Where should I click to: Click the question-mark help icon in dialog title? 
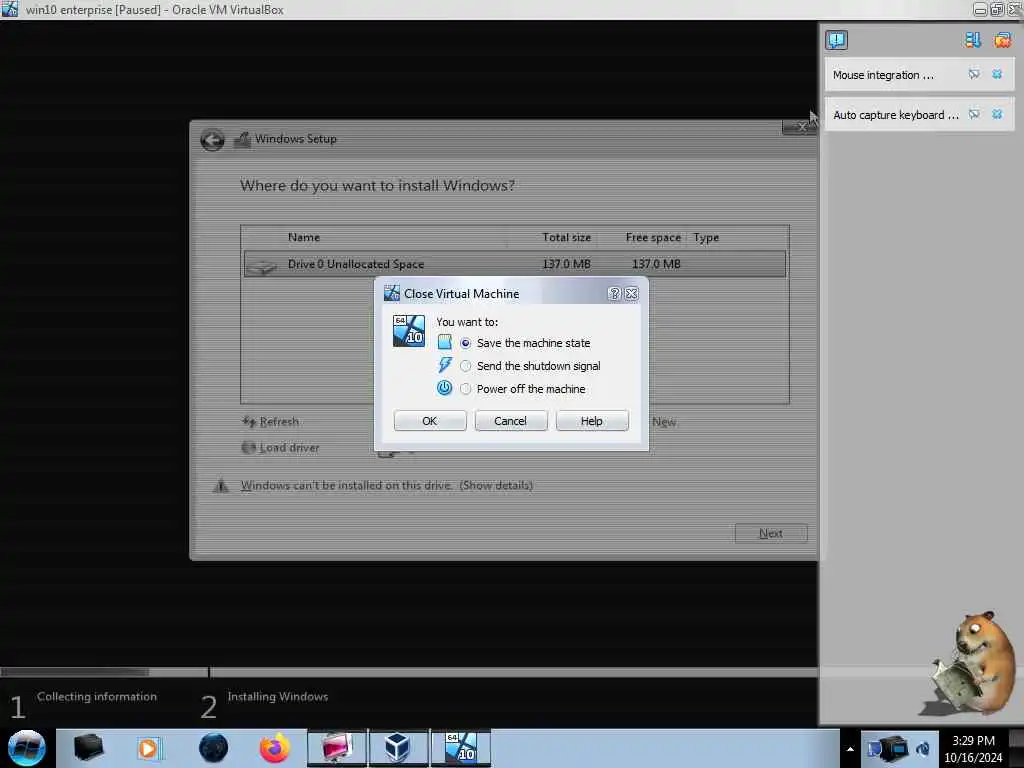(x=614, y=294)
